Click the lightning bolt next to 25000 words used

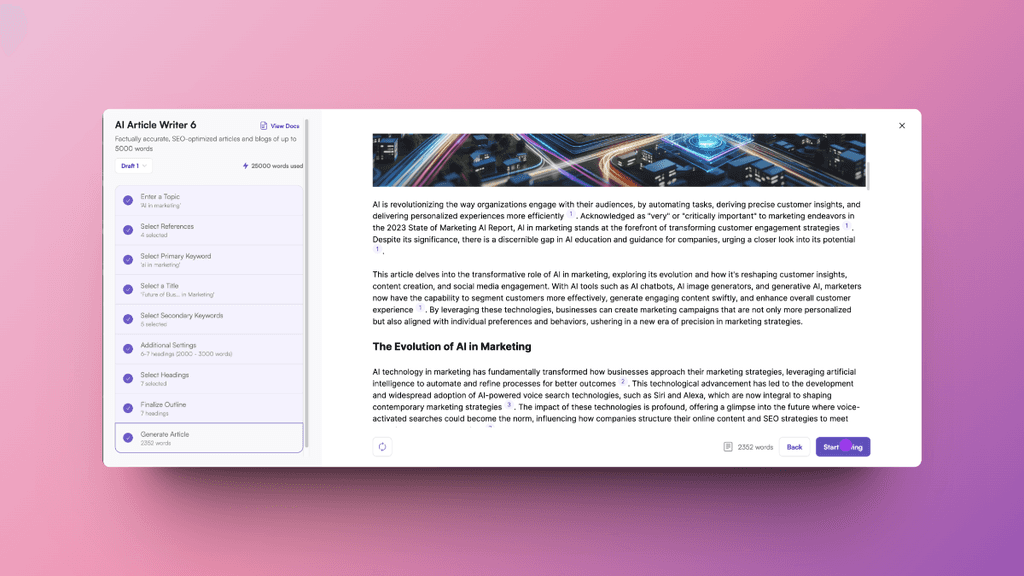(248, 166)
